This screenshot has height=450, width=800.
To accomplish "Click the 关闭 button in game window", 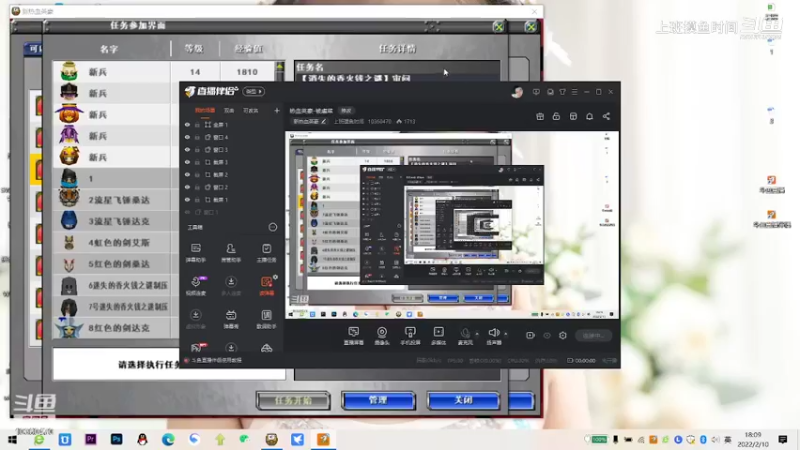I will 463,401.
